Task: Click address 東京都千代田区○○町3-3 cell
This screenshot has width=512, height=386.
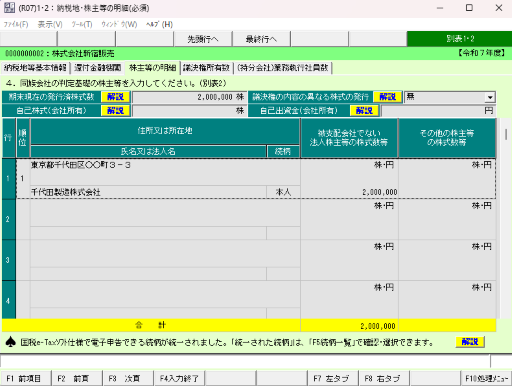Action: click(x=165, y=172)
